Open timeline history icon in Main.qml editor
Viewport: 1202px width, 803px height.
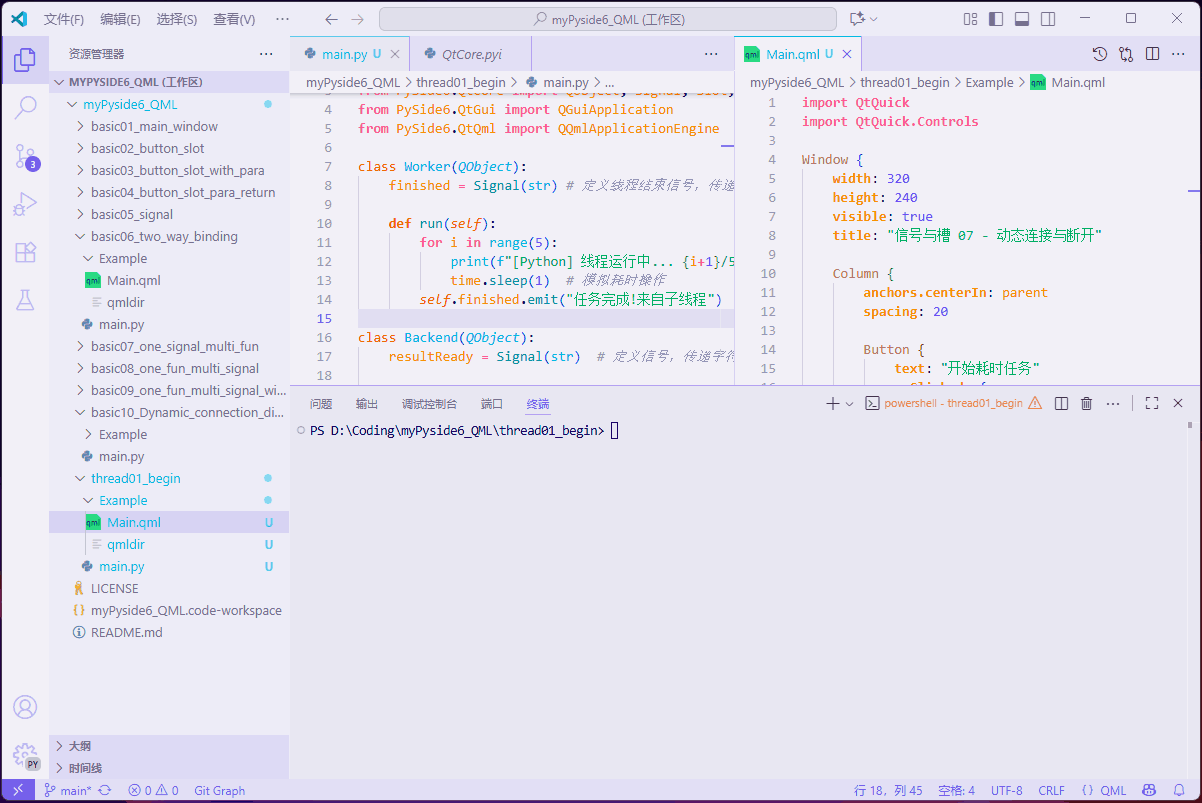[x=1100, y=54]
